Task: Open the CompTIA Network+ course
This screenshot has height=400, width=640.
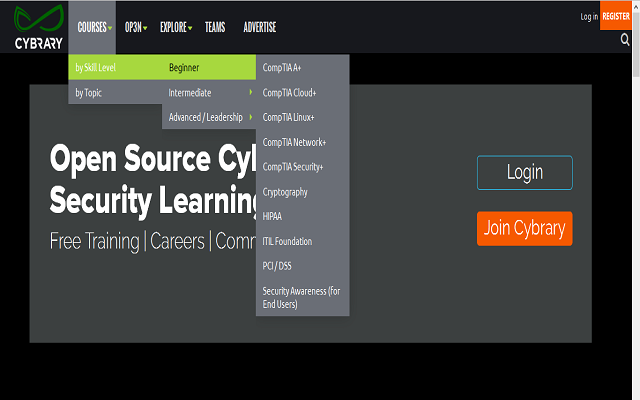Action: coord(302,142)
